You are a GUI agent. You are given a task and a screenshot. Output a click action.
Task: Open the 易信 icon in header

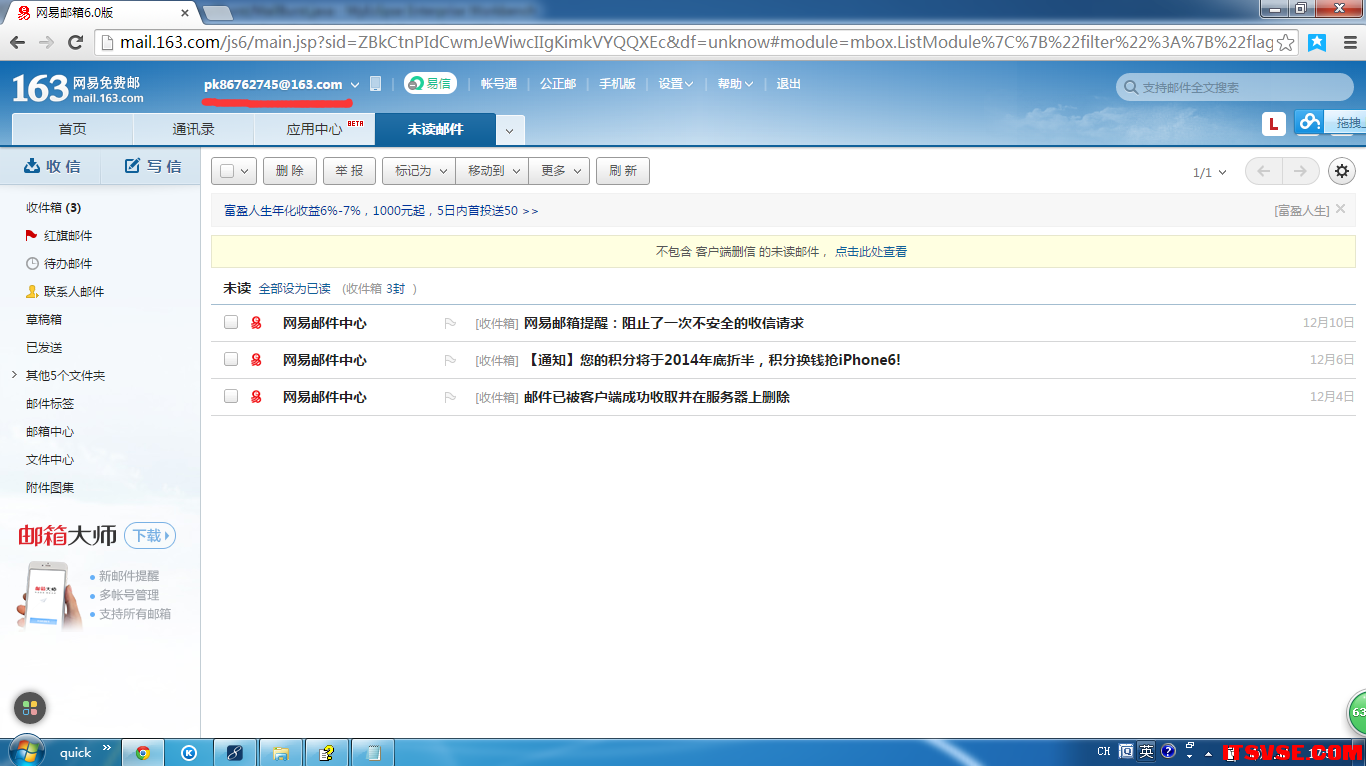pyautogui.click(x=430, y=84)
